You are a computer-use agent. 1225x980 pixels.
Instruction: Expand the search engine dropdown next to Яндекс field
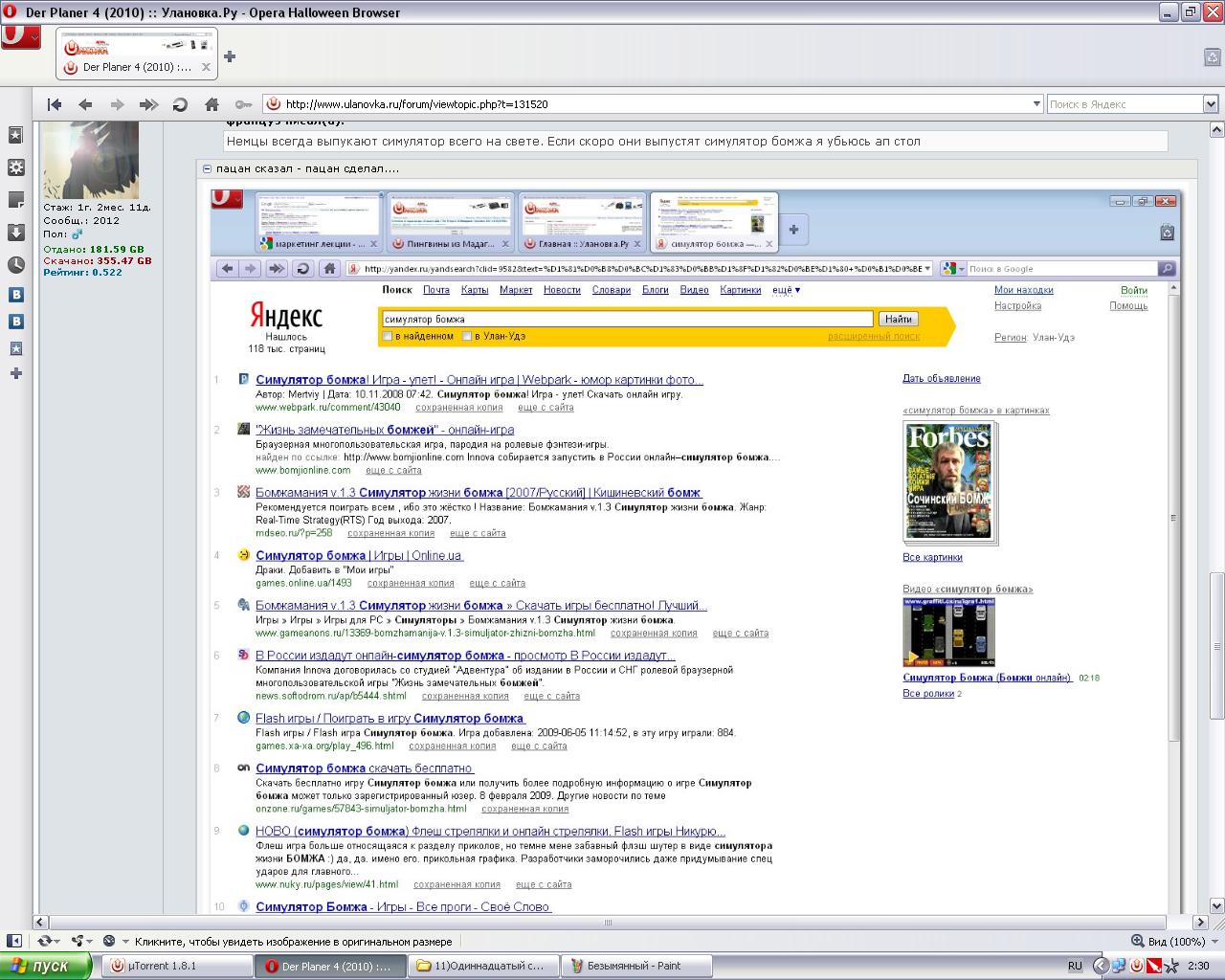point(1210,104)
